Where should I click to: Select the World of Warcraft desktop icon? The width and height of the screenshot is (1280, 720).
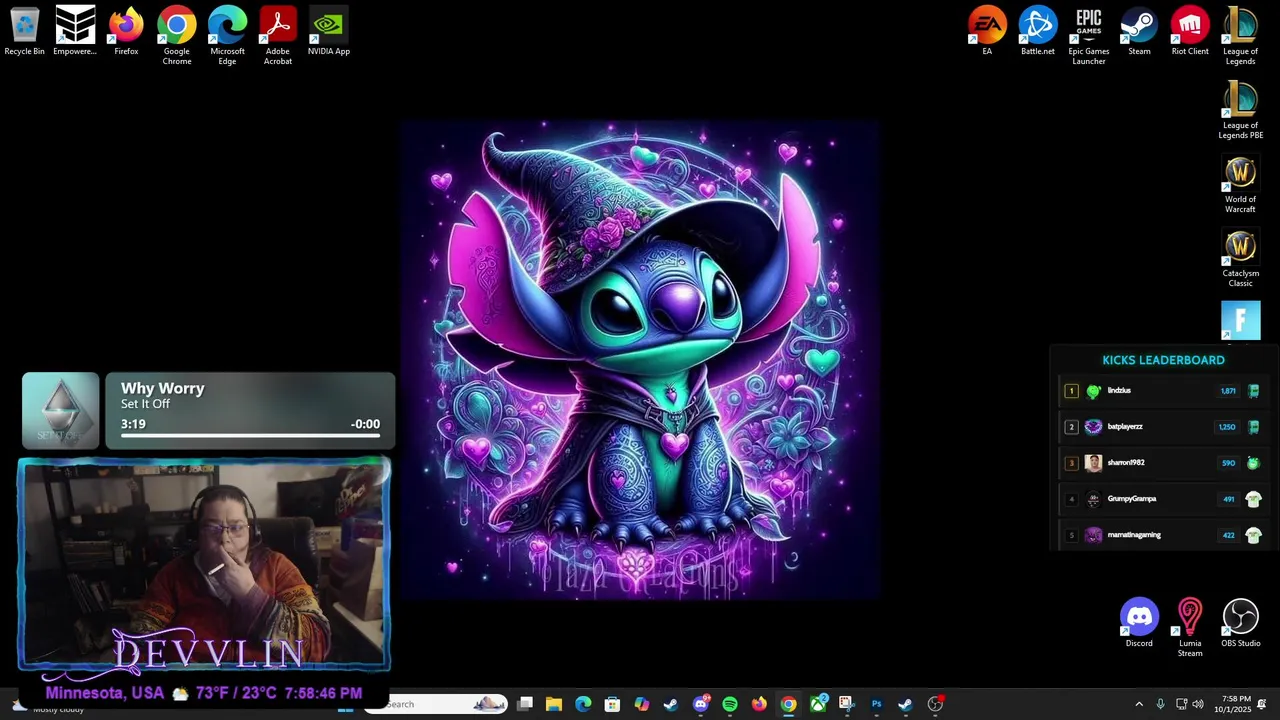pos(1241,184)
